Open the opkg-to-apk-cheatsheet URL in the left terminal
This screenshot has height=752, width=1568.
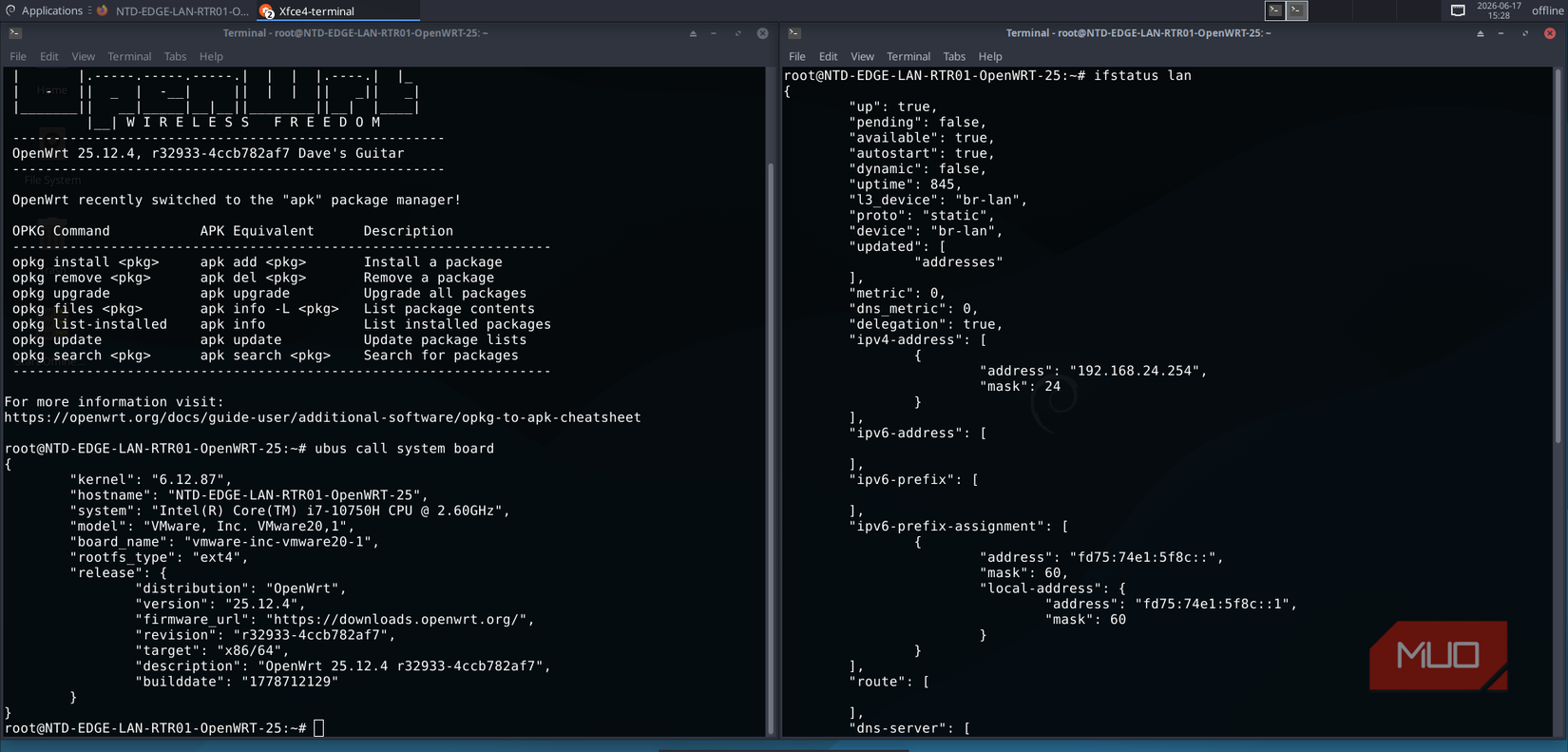(x=322, y=417)
